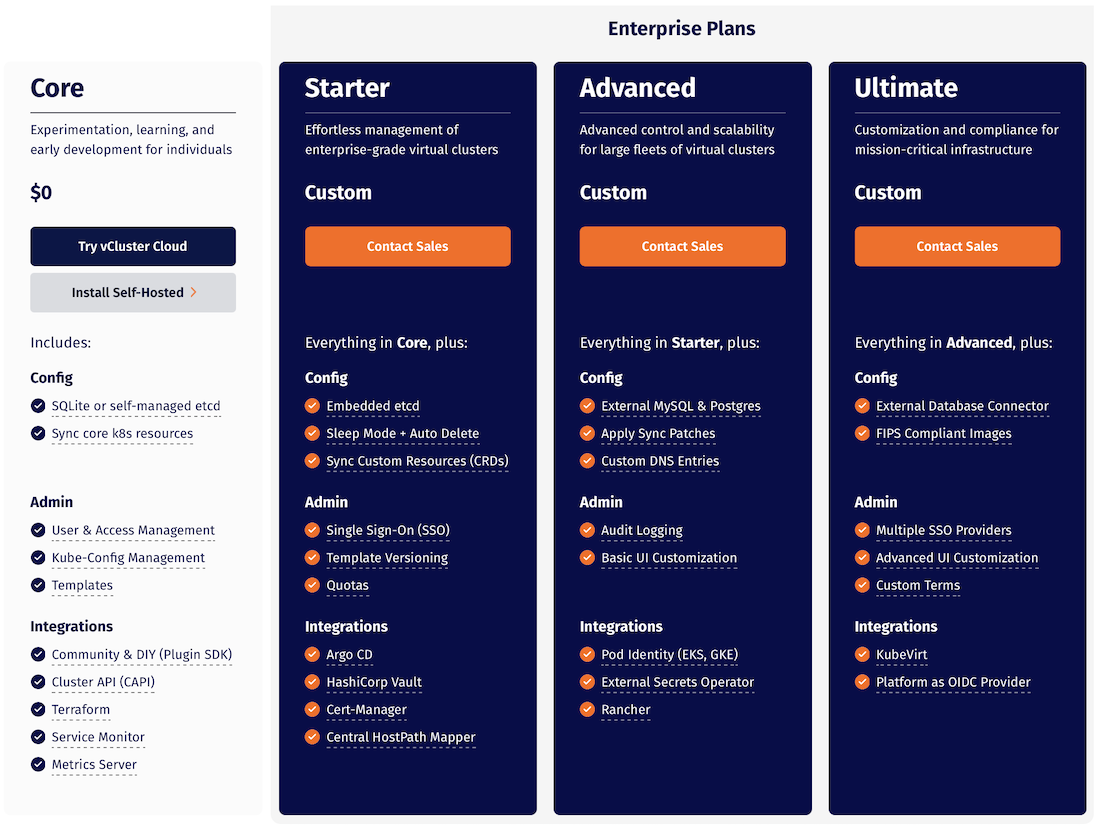Open the Single Sign-On (SSO) feature link
The width and height of the screenshot is (1107, 835).
[x=387, y=530]
